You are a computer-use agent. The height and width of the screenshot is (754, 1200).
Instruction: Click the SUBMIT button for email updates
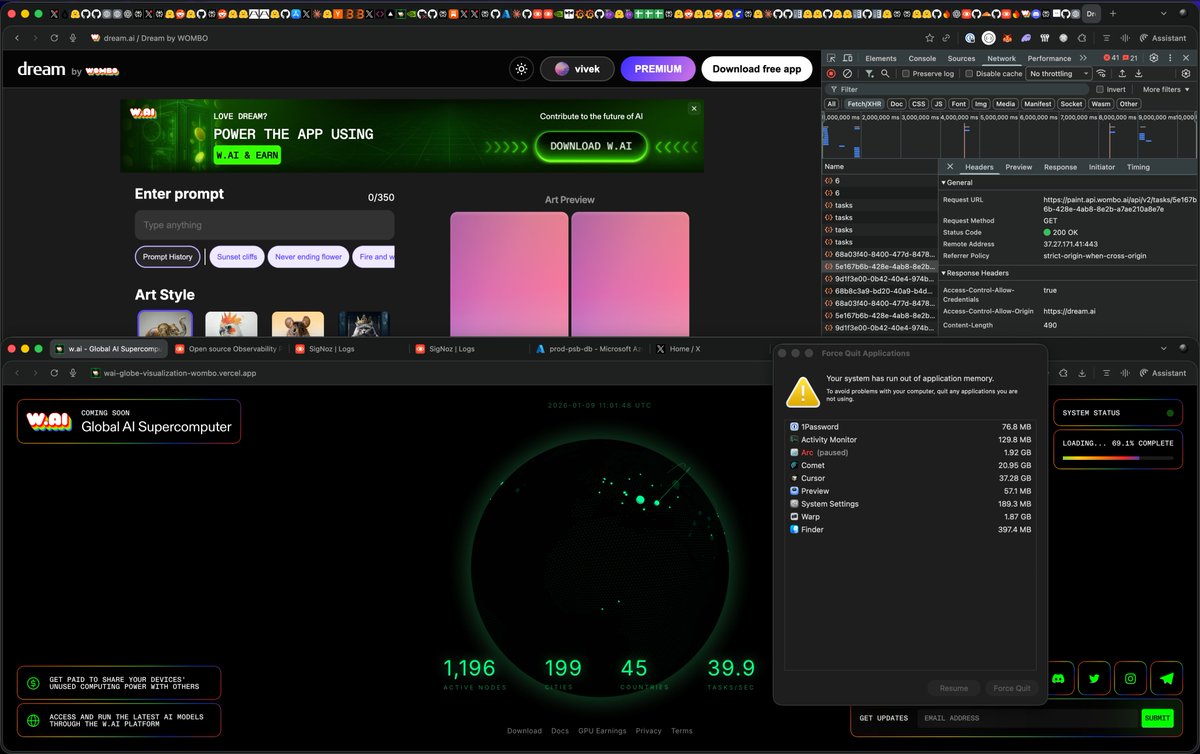tap(1157, 718)
